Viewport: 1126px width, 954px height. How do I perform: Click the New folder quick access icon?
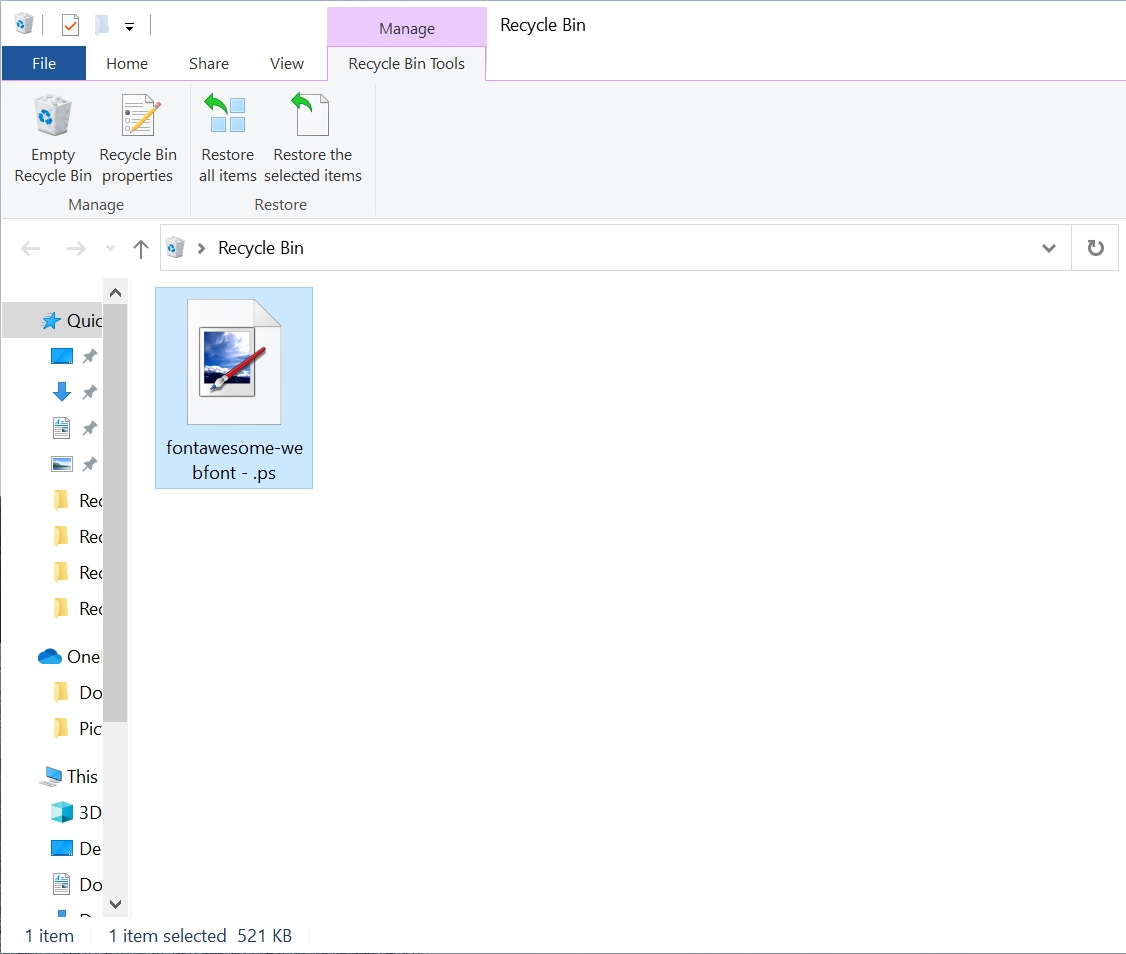pyautogui.click(x=102, y=25)
